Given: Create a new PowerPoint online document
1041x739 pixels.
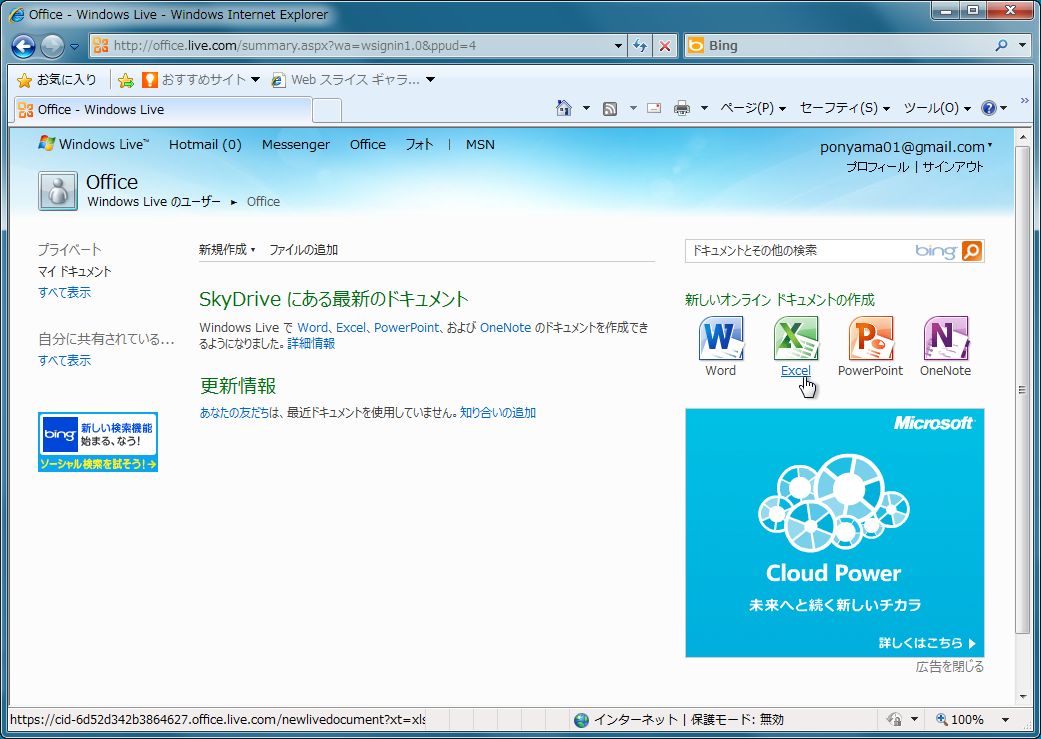Looking at the screenshot, I should click(x=870, y=347).
